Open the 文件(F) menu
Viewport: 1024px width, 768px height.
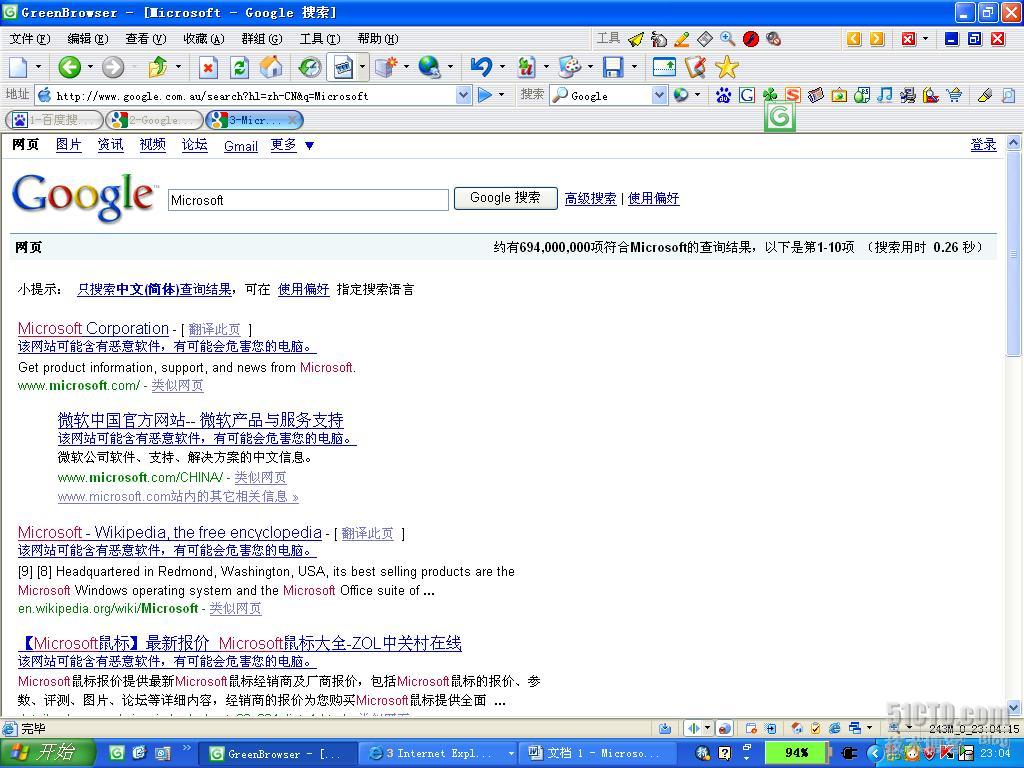(x=30, y=39)
